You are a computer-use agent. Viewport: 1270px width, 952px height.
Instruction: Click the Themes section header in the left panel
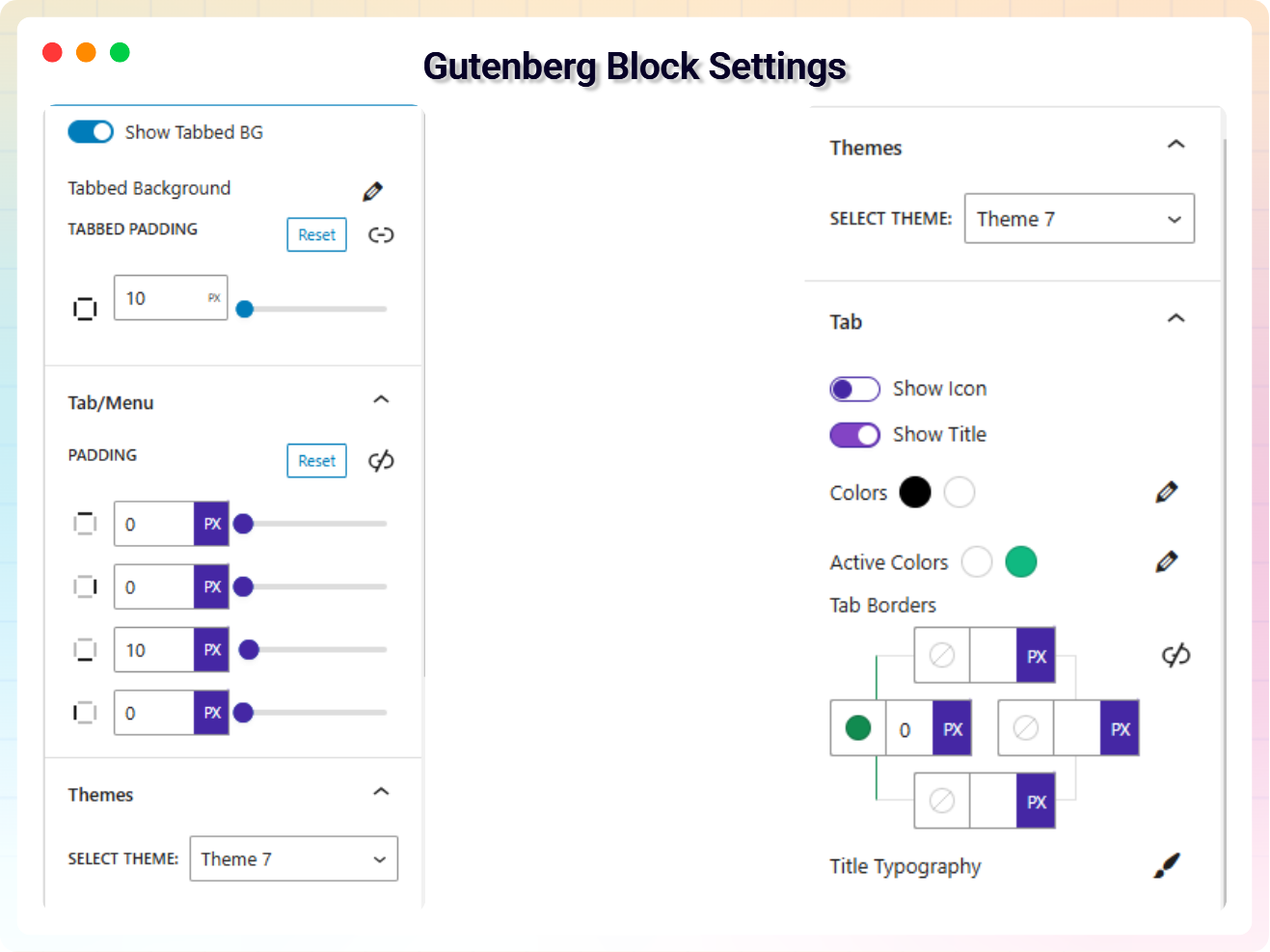point(100,795)
